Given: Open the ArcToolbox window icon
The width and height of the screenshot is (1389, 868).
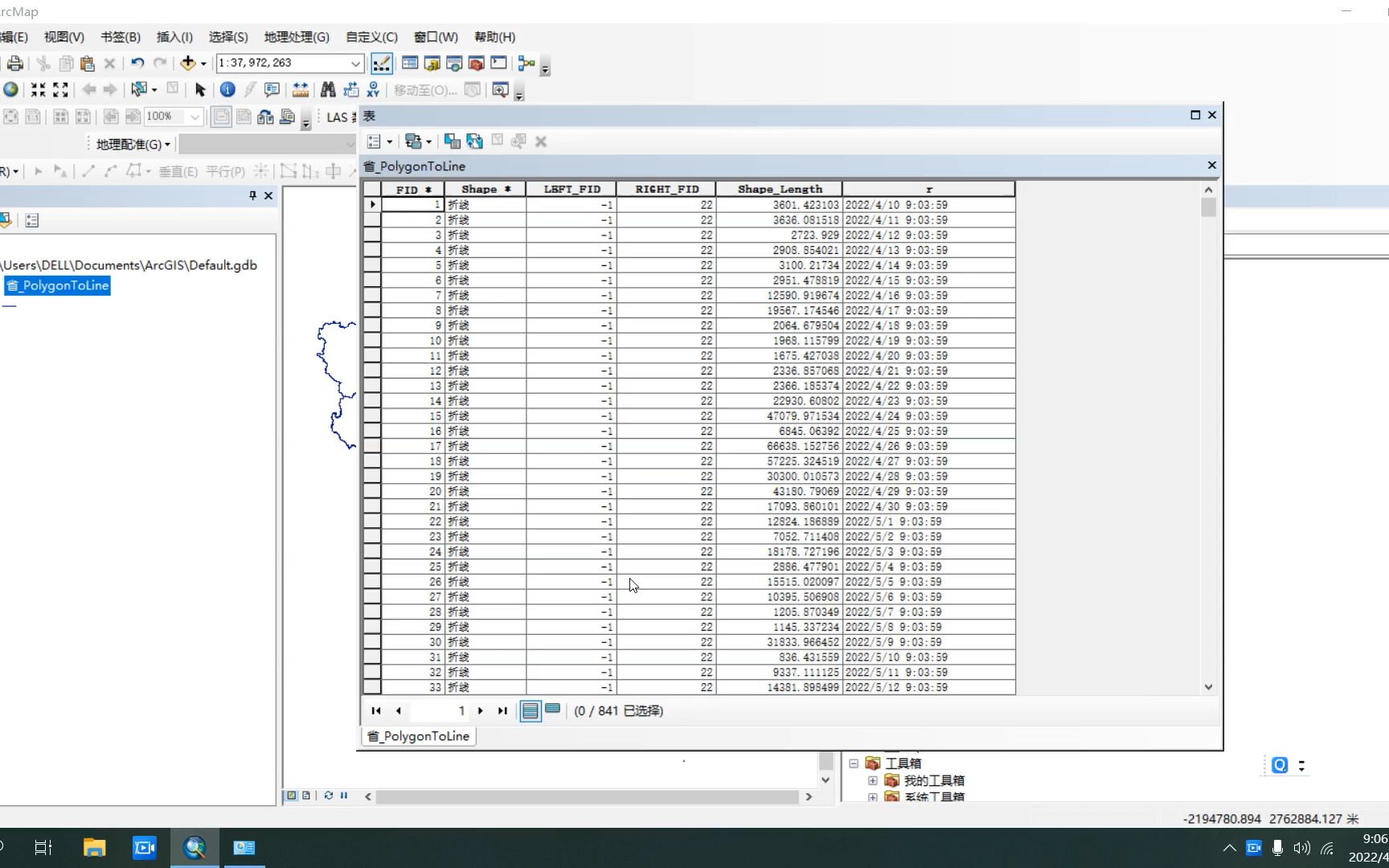Looking at the screenshot, I should 476,63.
